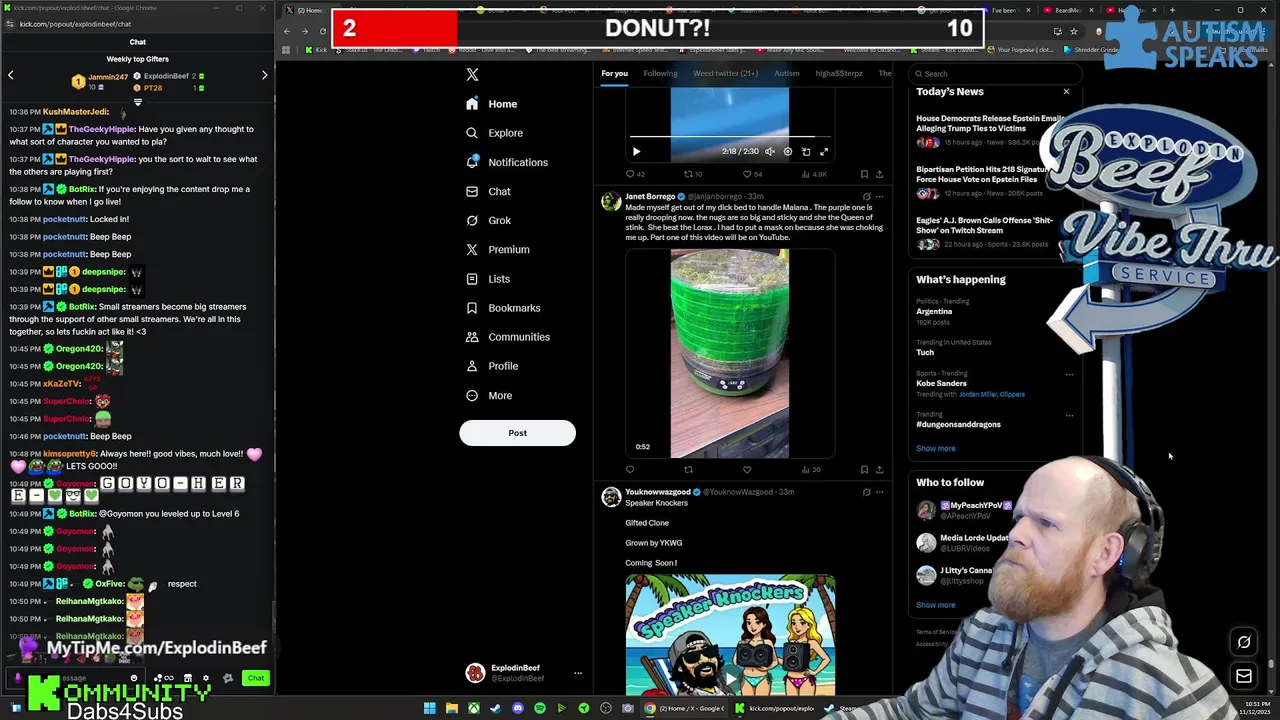Switch to the higha55terpz tab
The image size is (1280, 720).
tap(838, 73)
